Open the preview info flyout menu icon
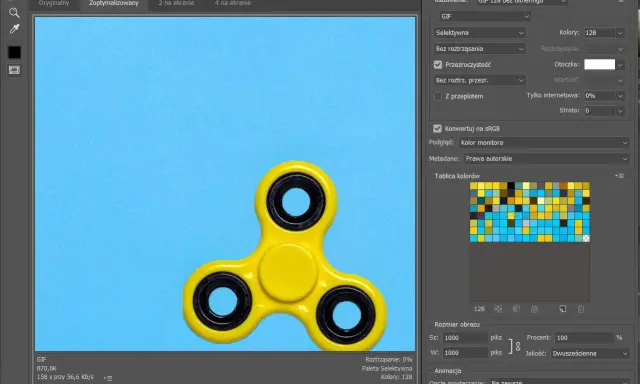The width and height of the screenshot is (640, 384). coord(108,378)
